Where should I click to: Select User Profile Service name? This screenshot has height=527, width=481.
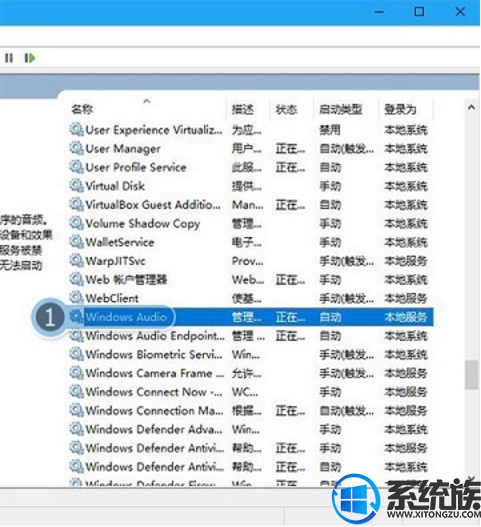point(136,167)
